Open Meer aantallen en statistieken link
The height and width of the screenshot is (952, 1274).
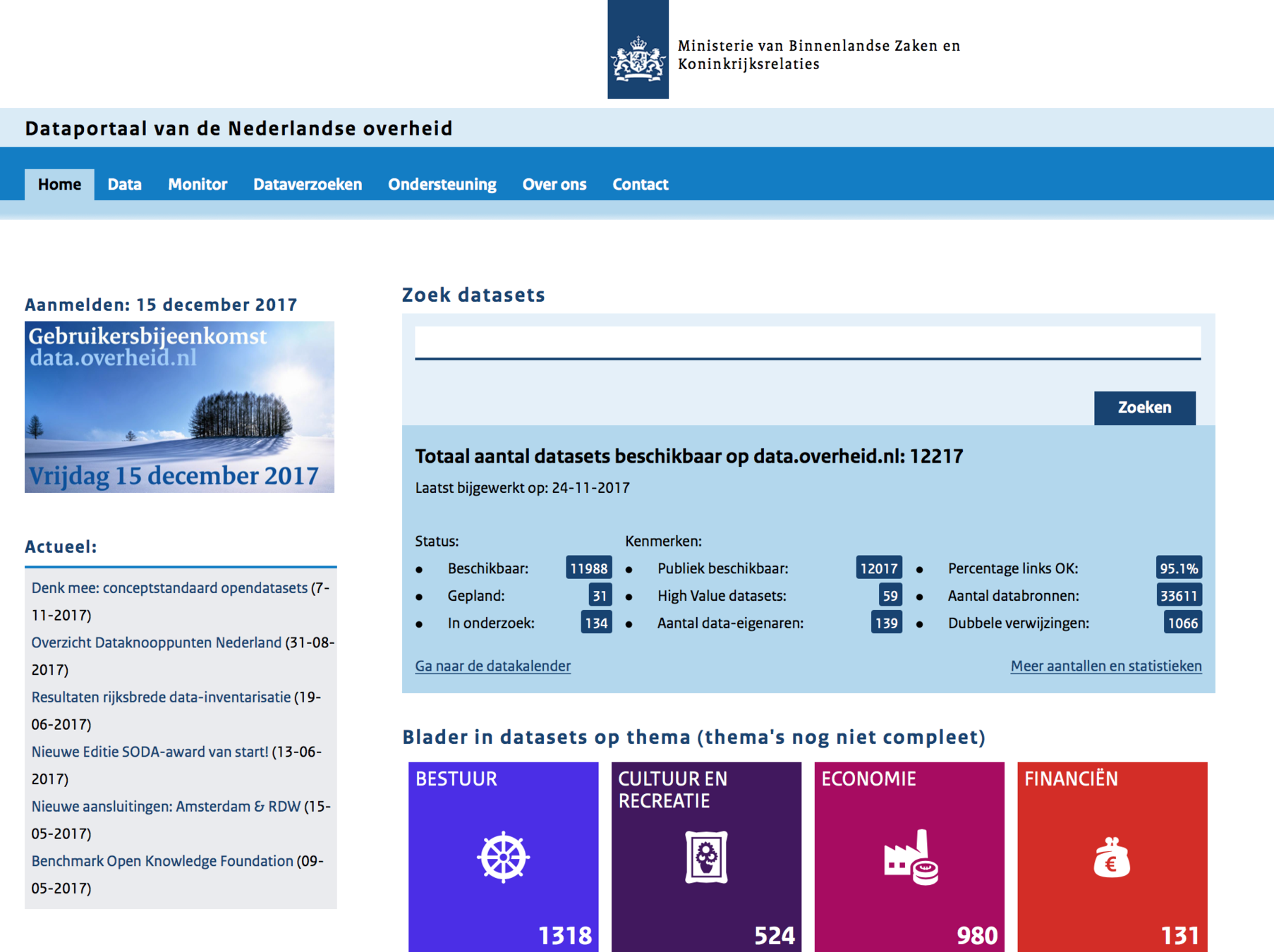(1106, 666)
